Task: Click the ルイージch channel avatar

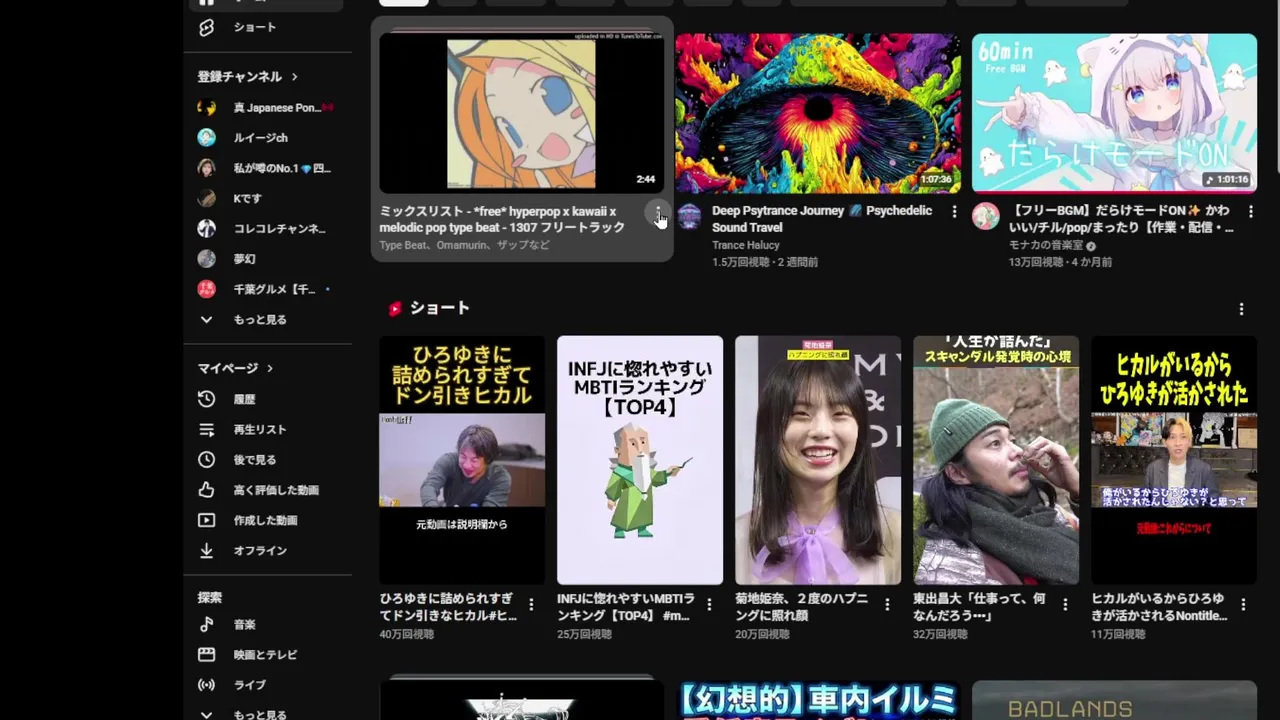Action: pyautogui.click(x=206, y=137)
